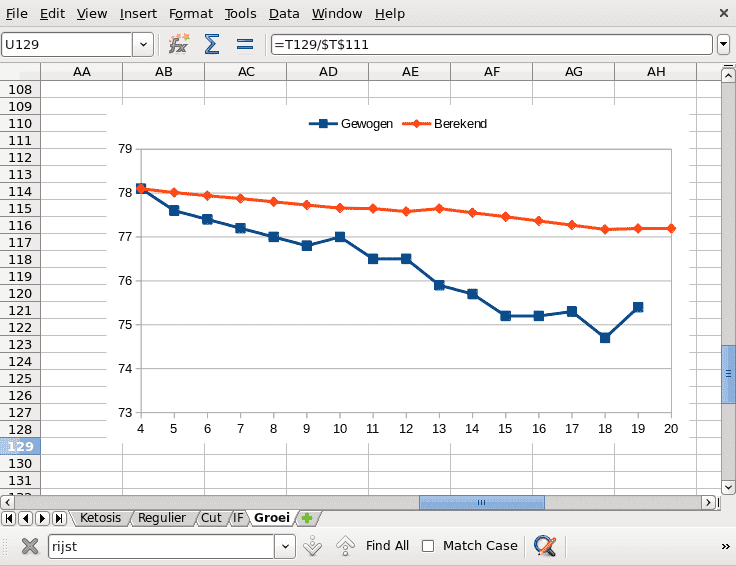Screen dimensions: 736x566
Task: Switch to the Ketosis sheet tab
Action: pyautogui.click(x=100, y=518)
